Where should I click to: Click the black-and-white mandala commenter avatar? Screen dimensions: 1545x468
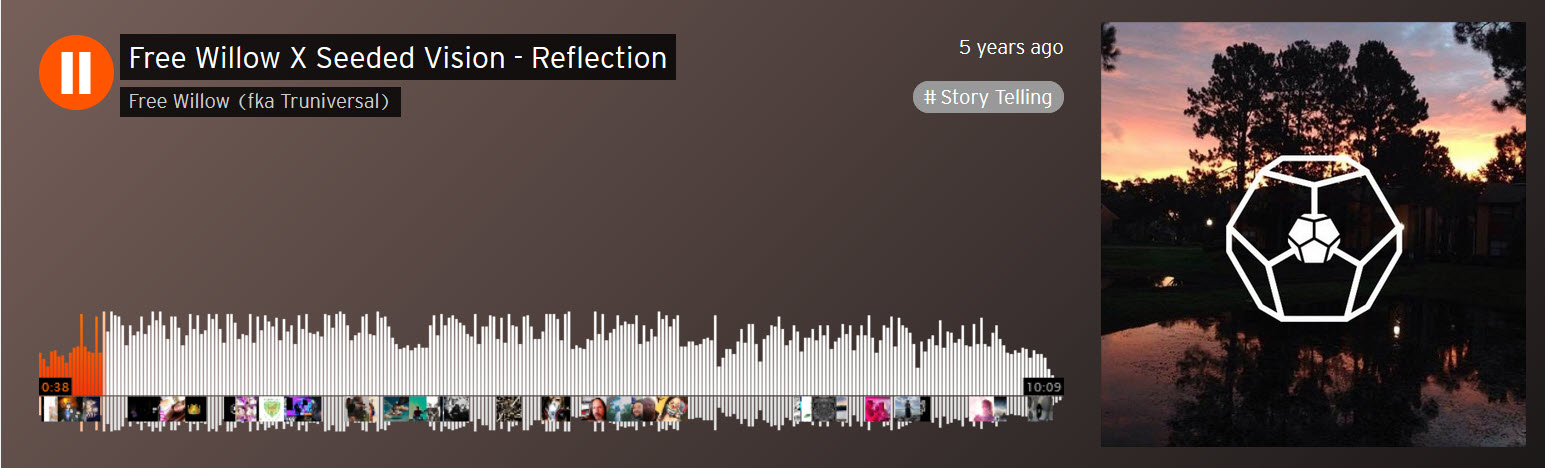[x=824, y=409]
